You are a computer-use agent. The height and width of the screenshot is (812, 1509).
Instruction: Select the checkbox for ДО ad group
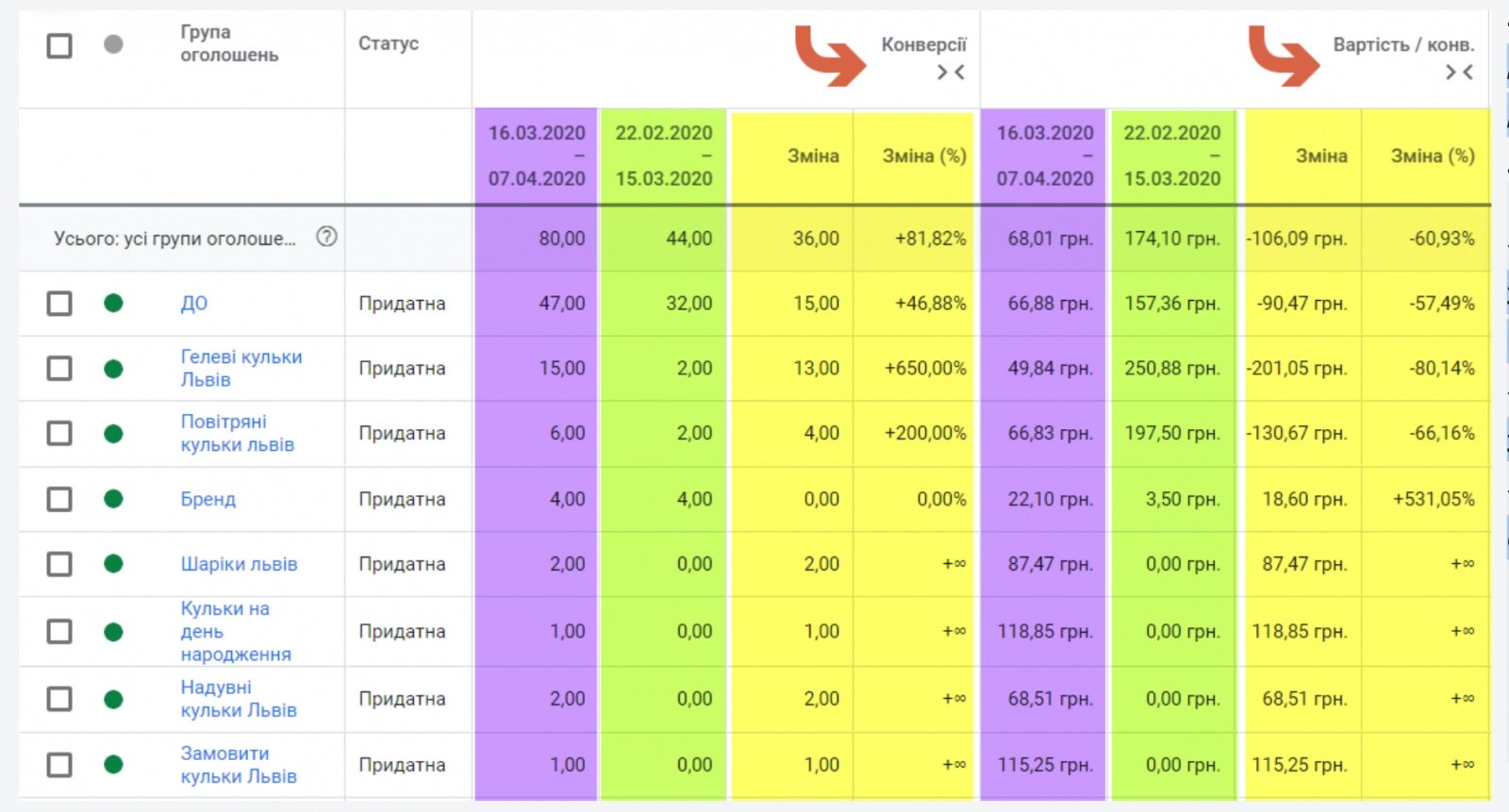pos(59,303)
